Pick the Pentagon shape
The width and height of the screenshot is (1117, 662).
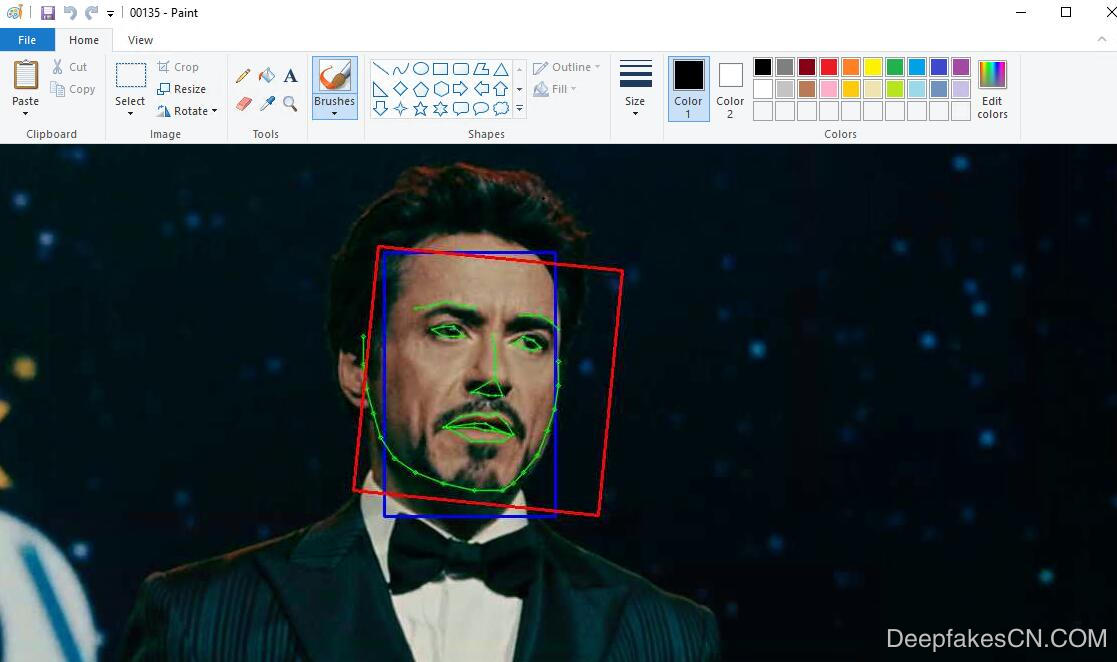coord(420,89)
